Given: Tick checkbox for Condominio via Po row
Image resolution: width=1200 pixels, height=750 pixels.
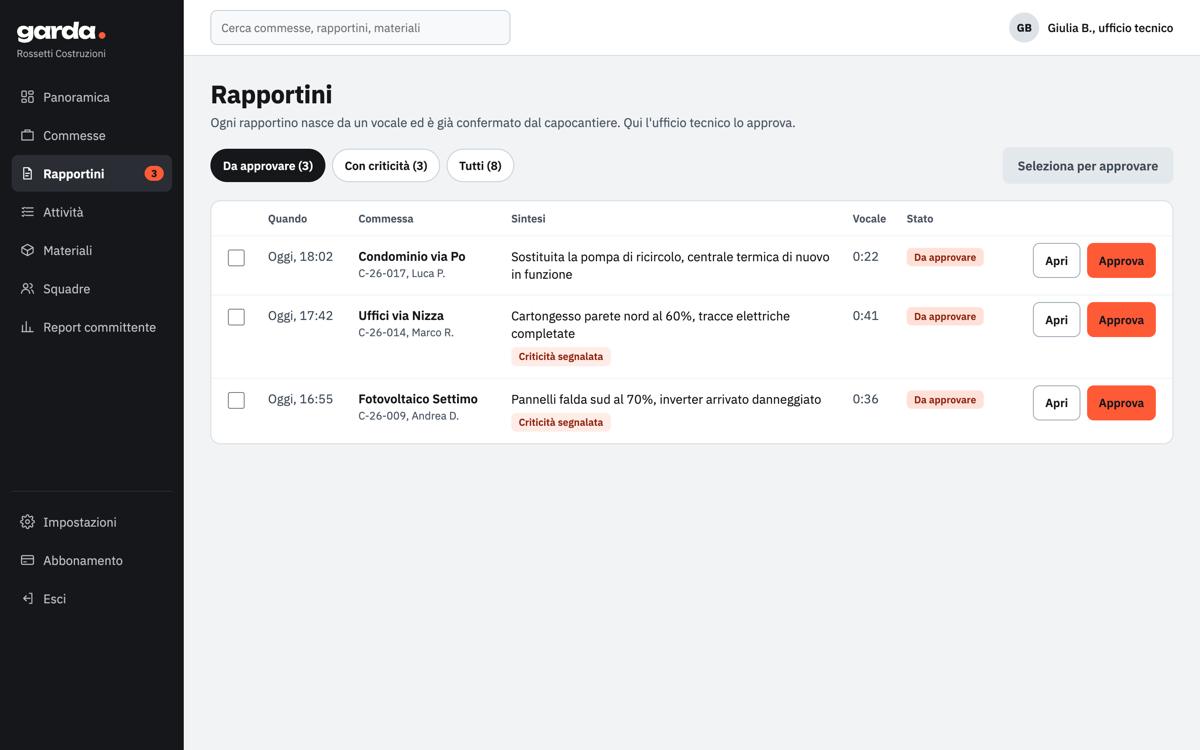Looking at the screenshot, I should click(236, 258).
